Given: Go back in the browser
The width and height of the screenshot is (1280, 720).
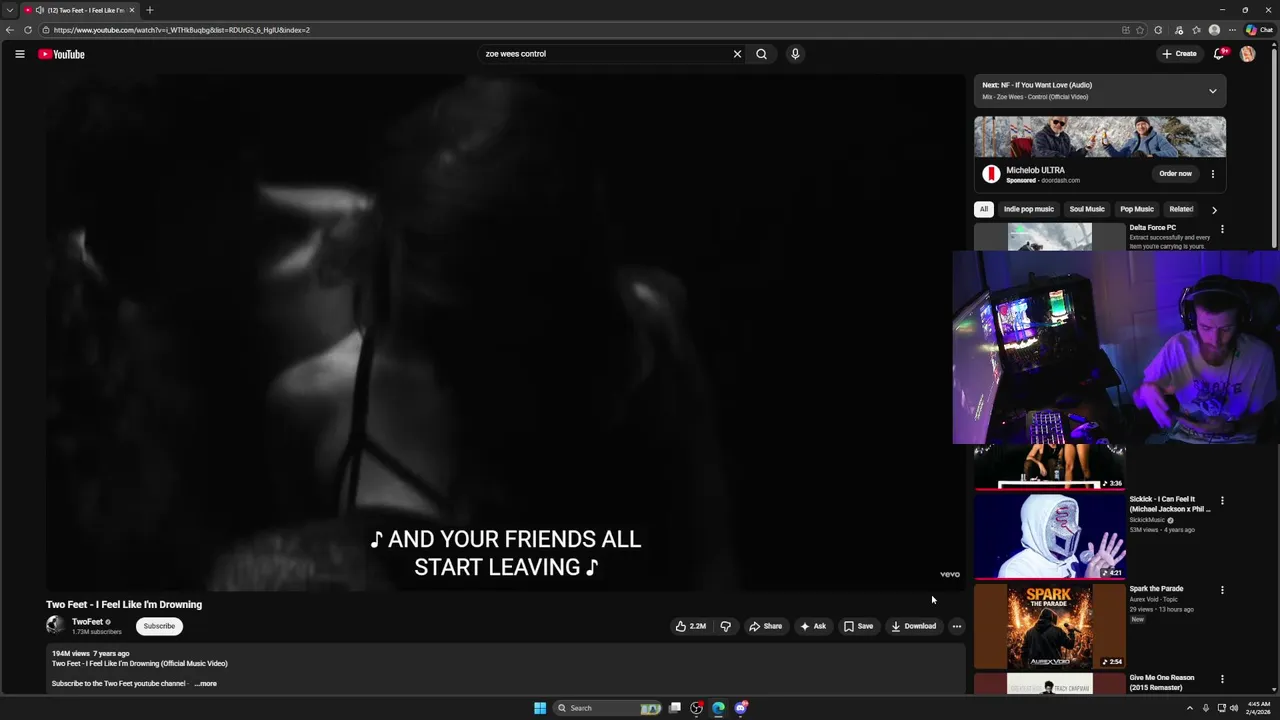Looking at the screenshot, I should pos(10,30).
